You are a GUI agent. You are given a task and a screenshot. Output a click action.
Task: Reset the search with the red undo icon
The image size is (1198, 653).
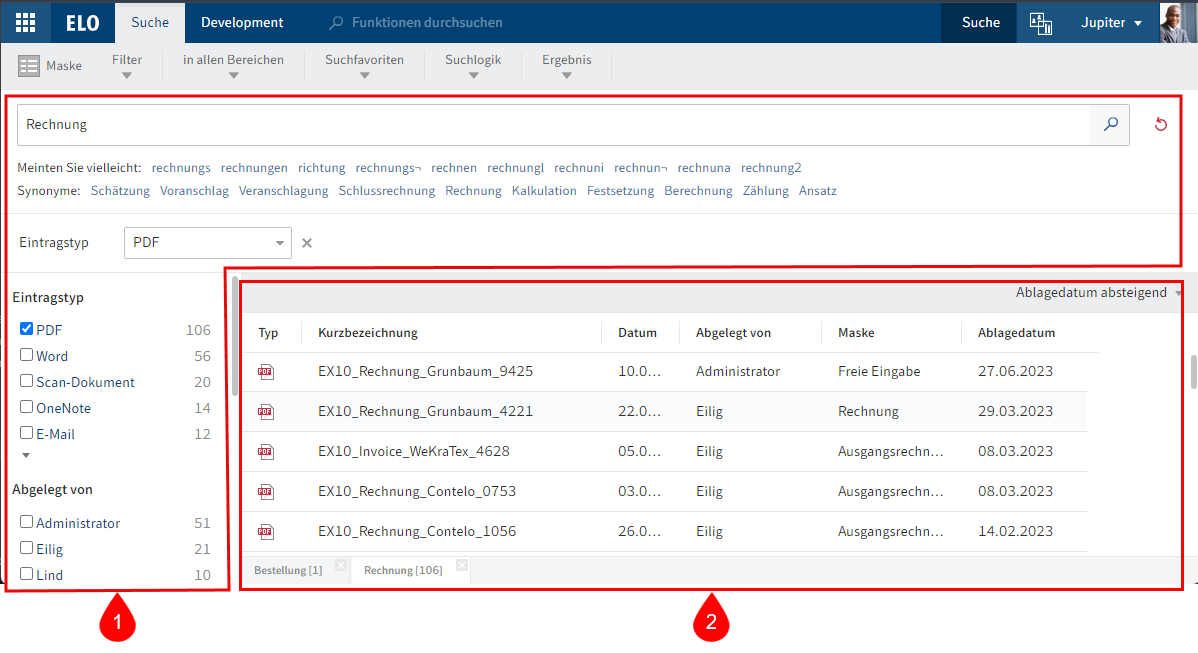[1161, 125]
